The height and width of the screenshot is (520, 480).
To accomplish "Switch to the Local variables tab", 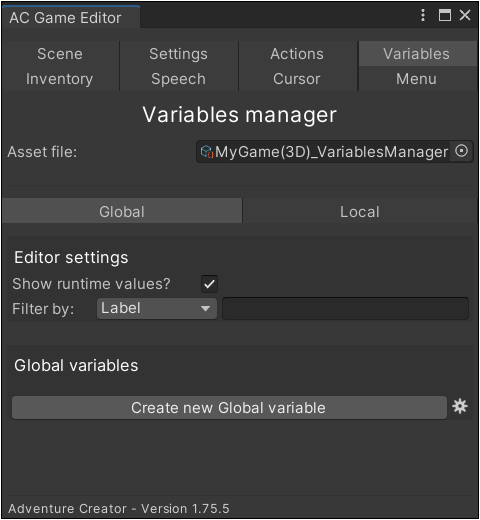I will [x=359, y=212].
